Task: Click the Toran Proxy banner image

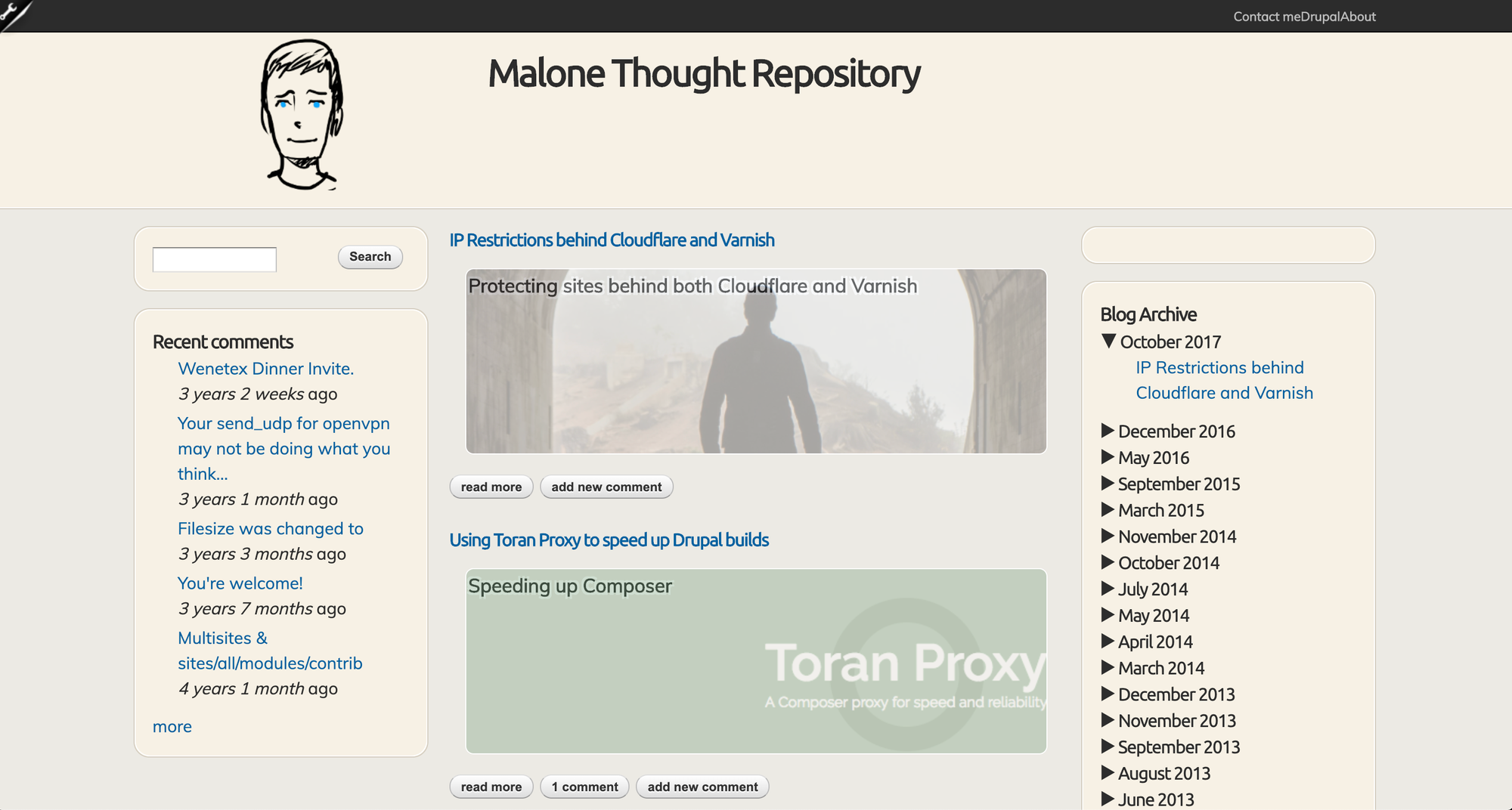Action: pos(757,660)
